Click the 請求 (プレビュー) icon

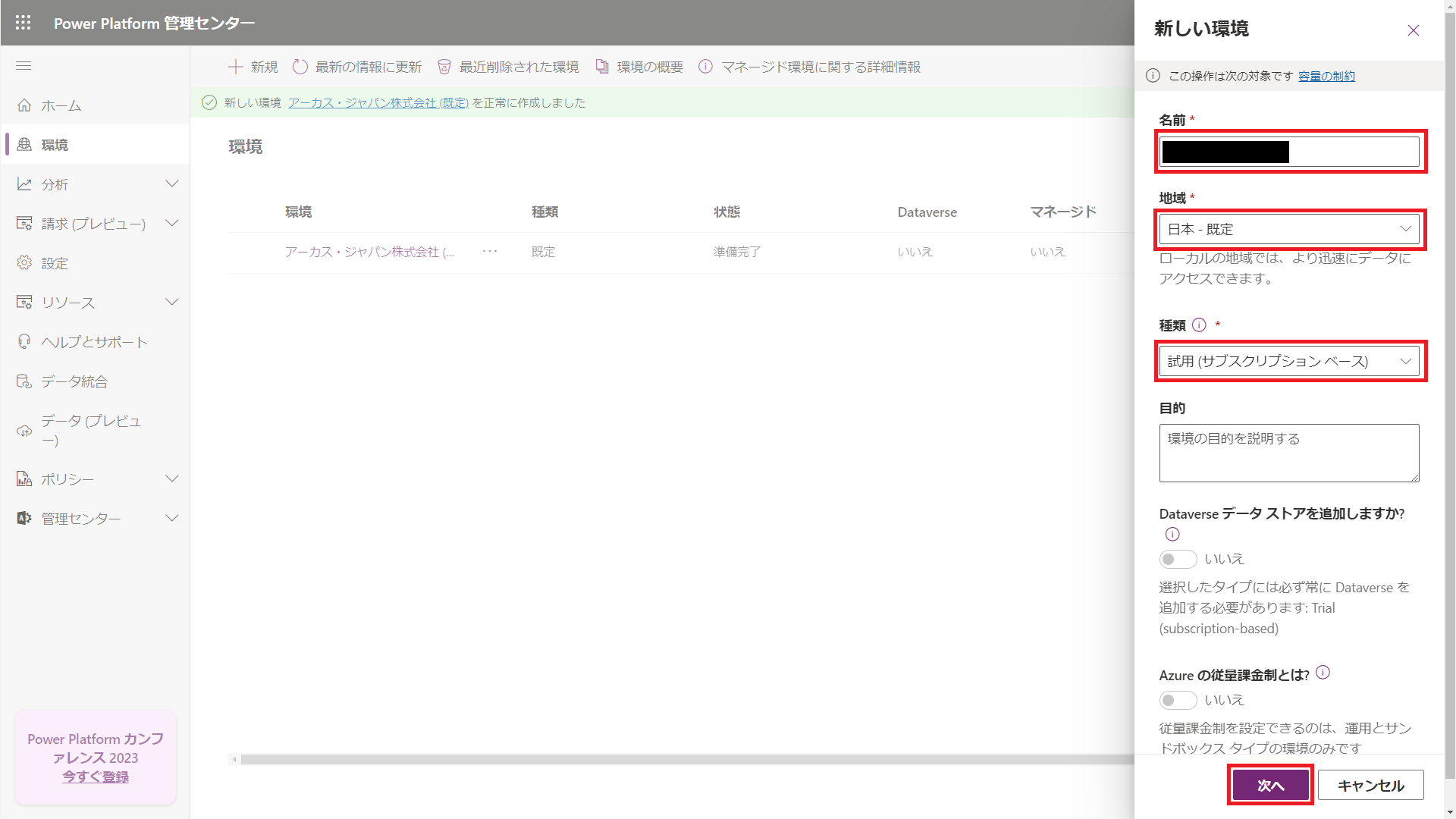click(x=24, y=224)
